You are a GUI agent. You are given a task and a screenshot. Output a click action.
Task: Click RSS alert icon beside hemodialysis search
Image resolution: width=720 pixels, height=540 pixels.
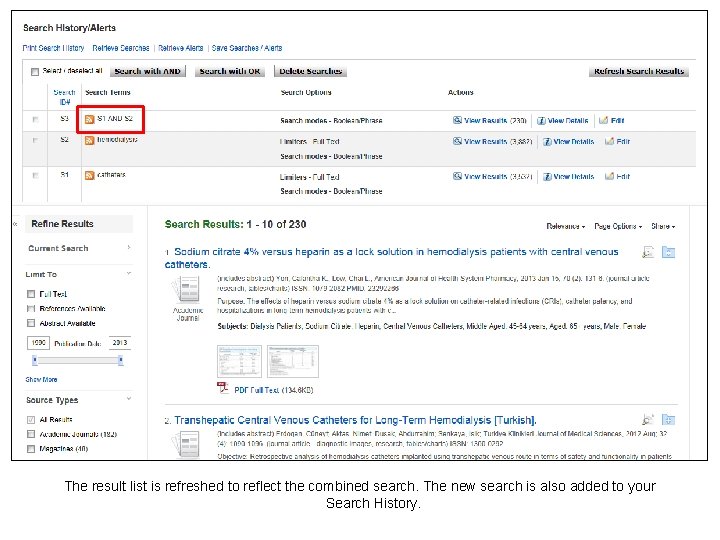90,140
